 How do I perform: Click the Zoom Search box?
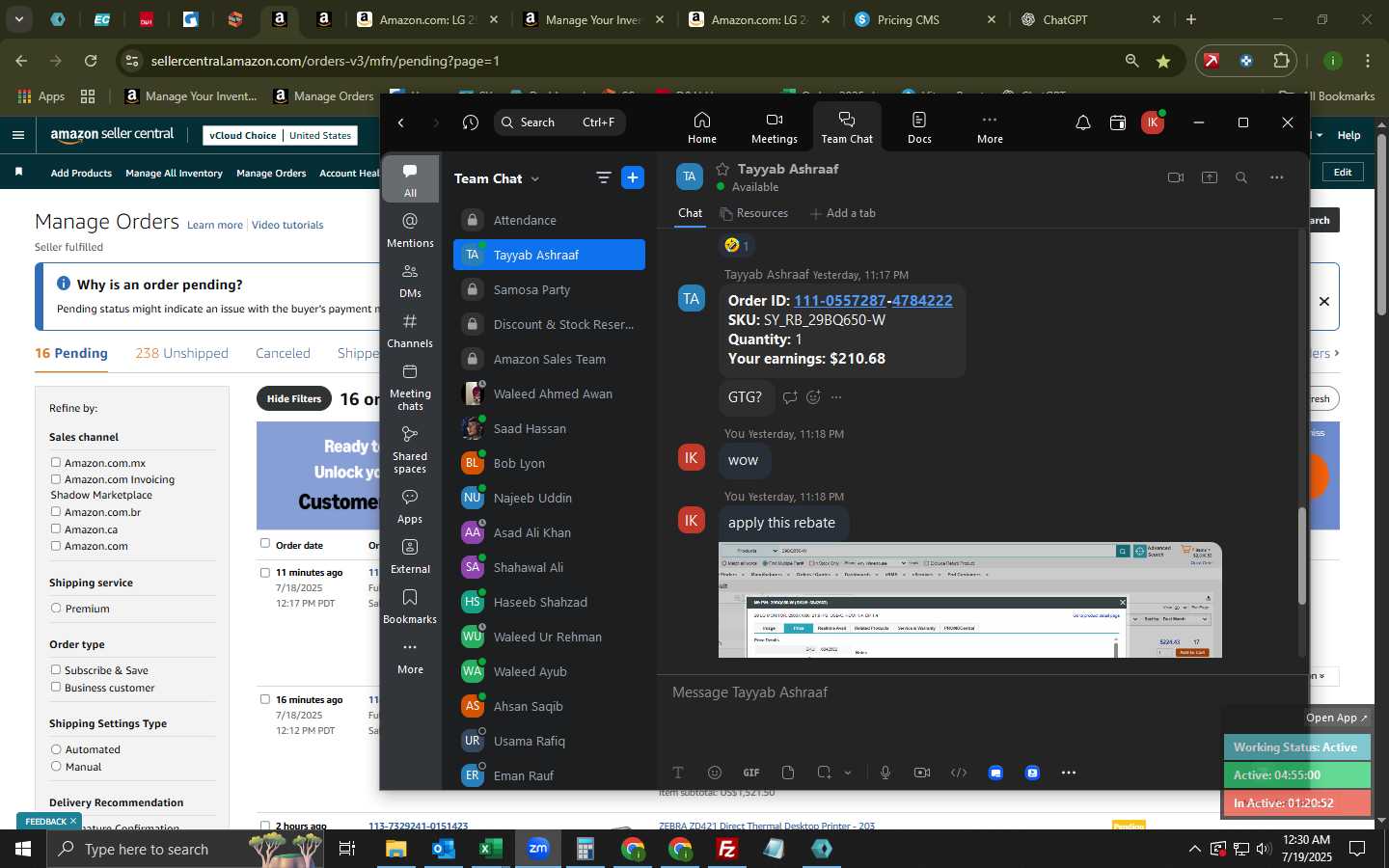559,122
